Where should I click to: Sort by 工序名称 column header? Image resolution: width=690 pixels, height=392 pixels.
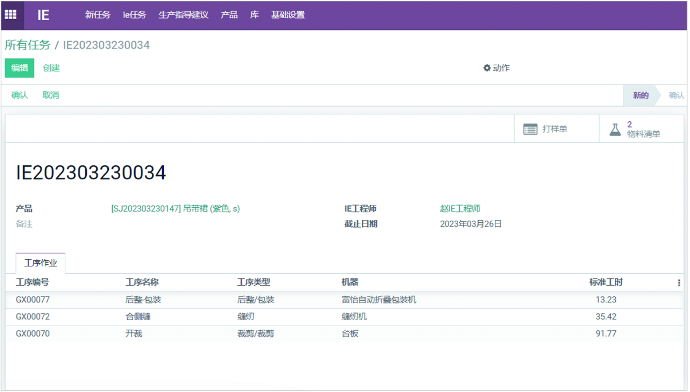click(x=142, y=282)
